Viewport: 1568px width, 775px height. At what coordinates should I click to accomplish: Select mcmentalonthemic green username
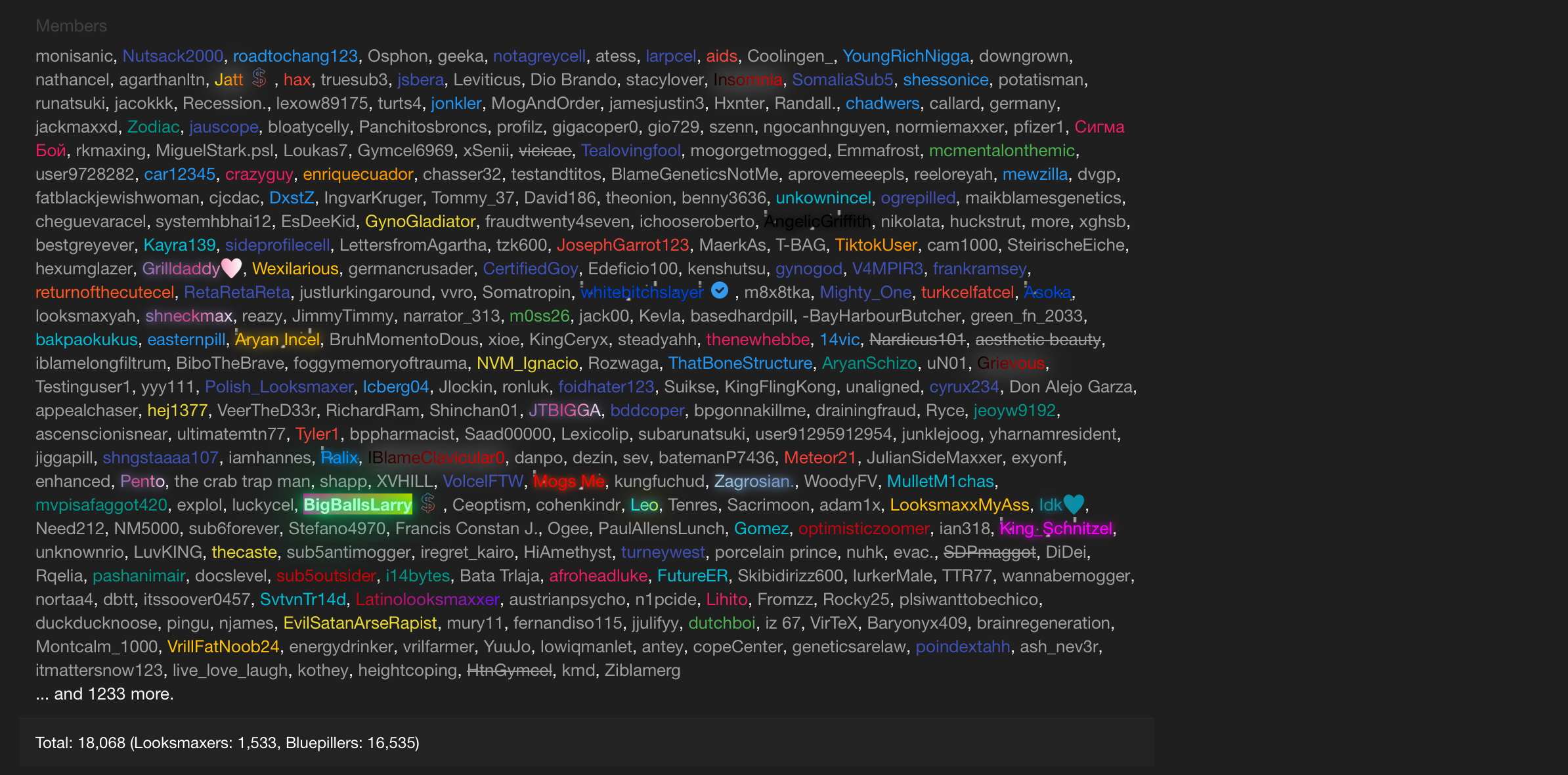coord(1001,150)
